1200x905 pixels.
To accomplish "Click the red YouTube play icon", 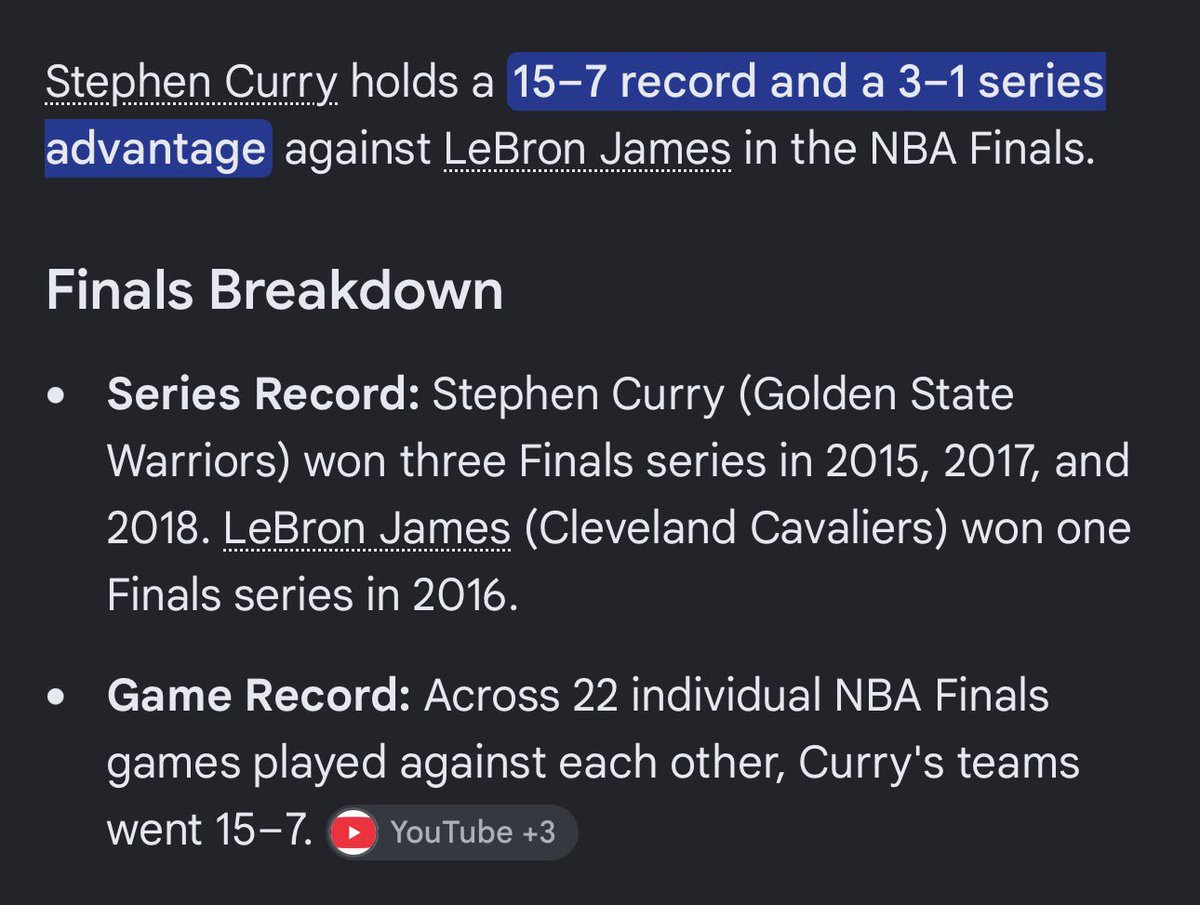I will [354, 832].
